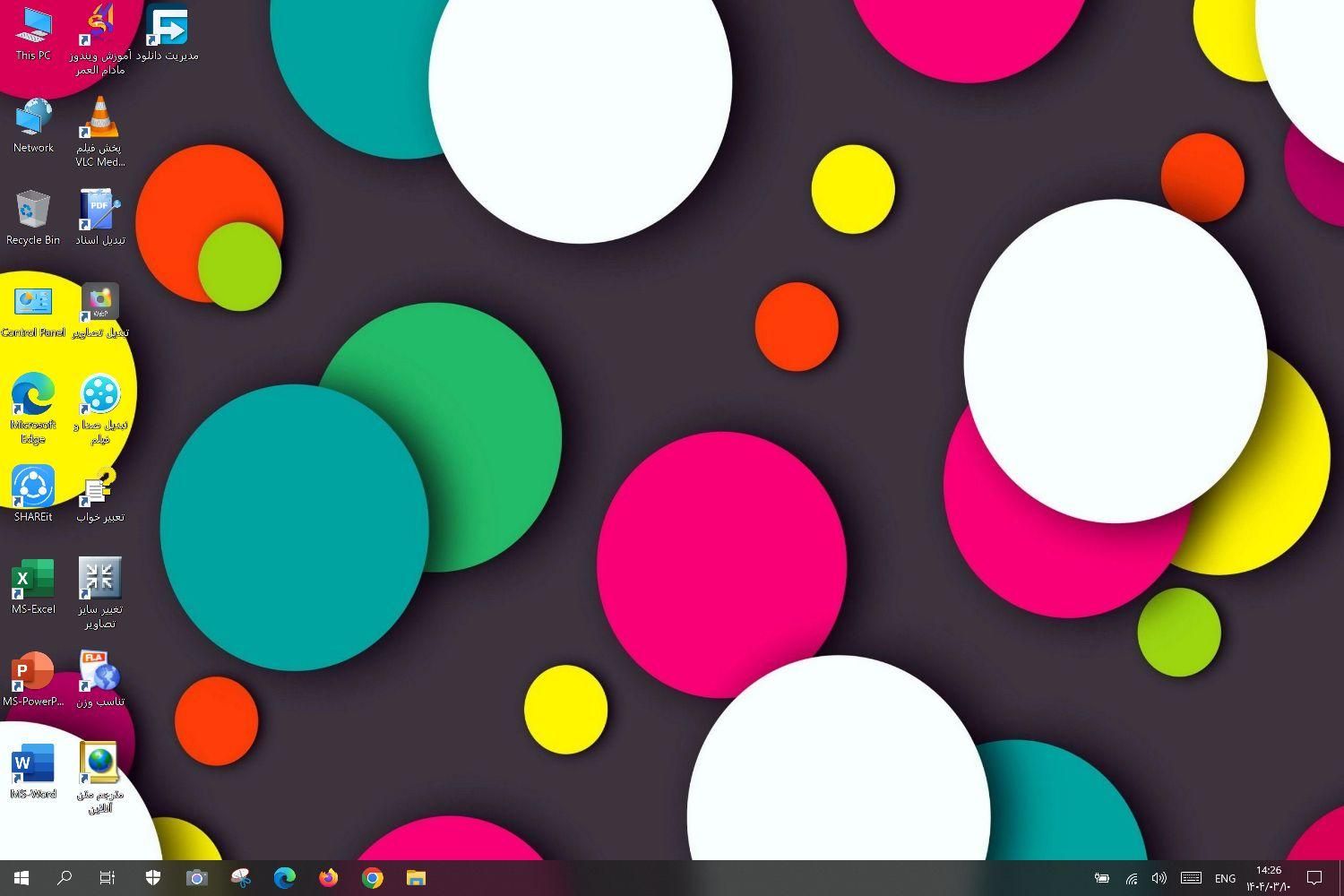Open Microsoft Edge from the taskbar
Screen dimensions: 1344x896
(284, 878)
